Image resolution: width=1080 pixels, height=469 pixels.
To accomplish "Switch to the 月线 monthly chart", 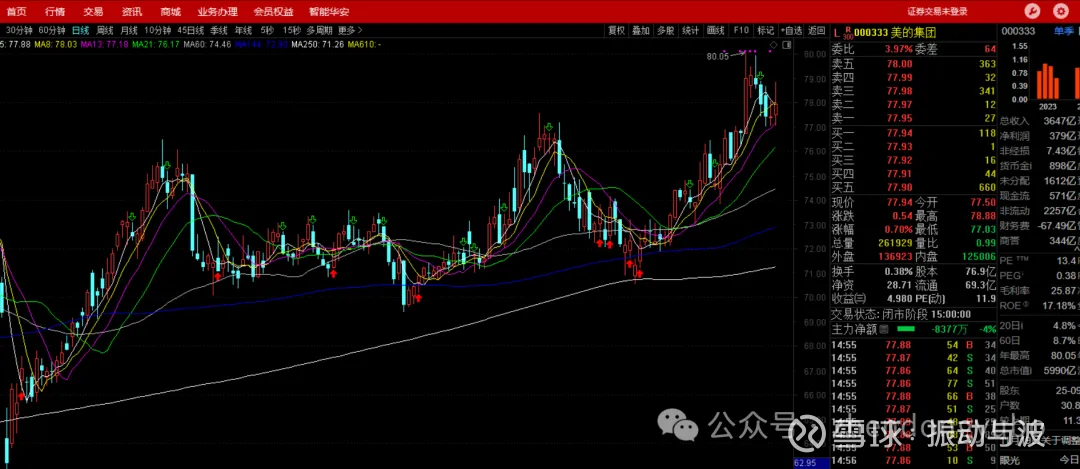I will (129, 30).
